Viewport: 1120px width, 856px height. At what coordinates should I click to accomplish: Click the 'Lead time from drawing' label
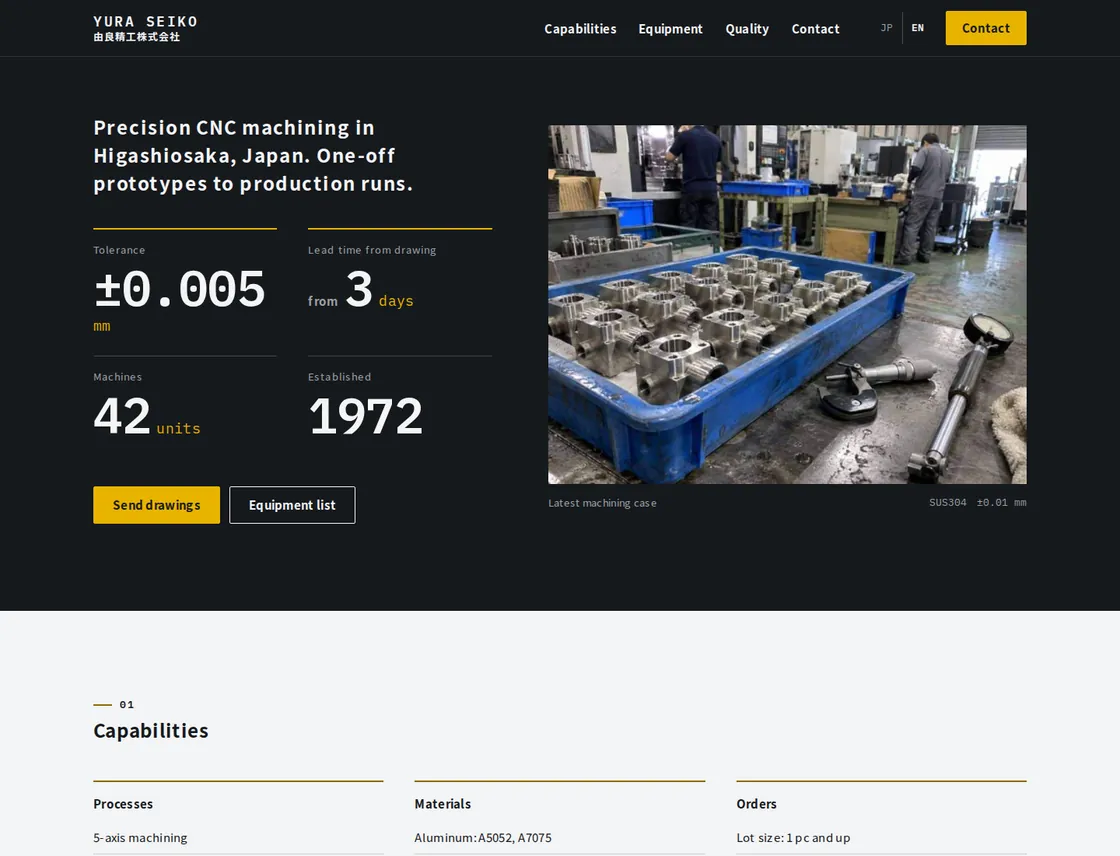[x=372, y=250]
